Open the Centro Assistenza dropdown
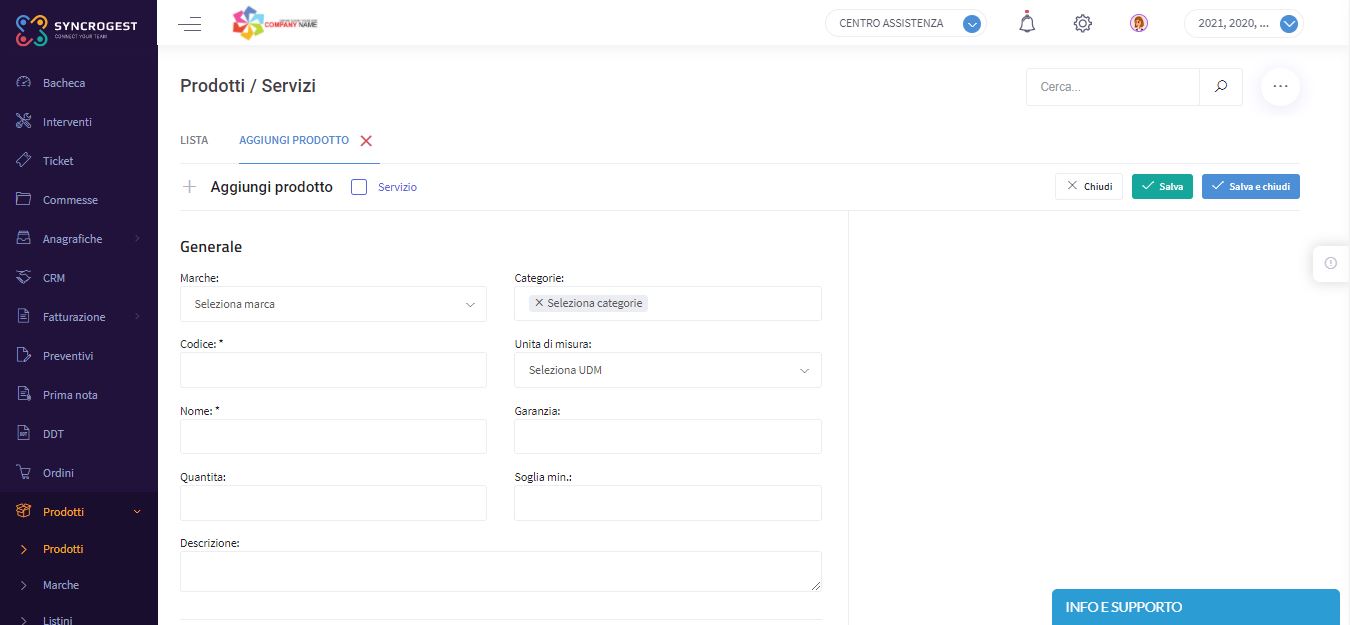 point(905,23)
